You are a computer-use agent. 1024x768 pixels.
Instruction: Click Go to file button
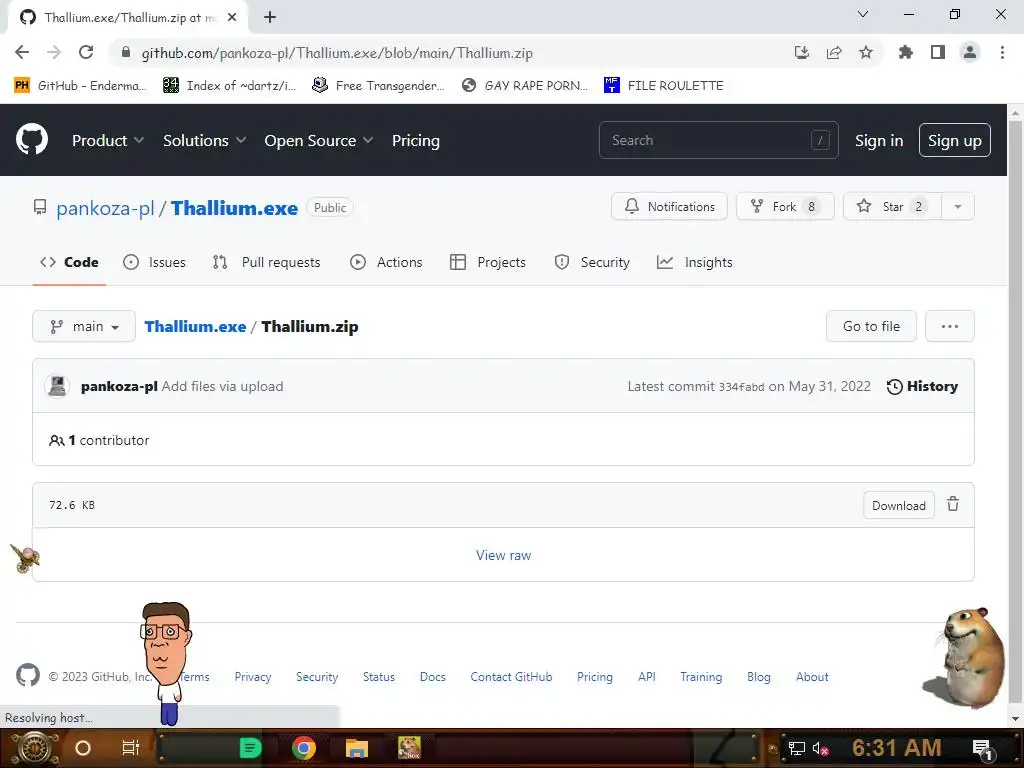[871, 326]
